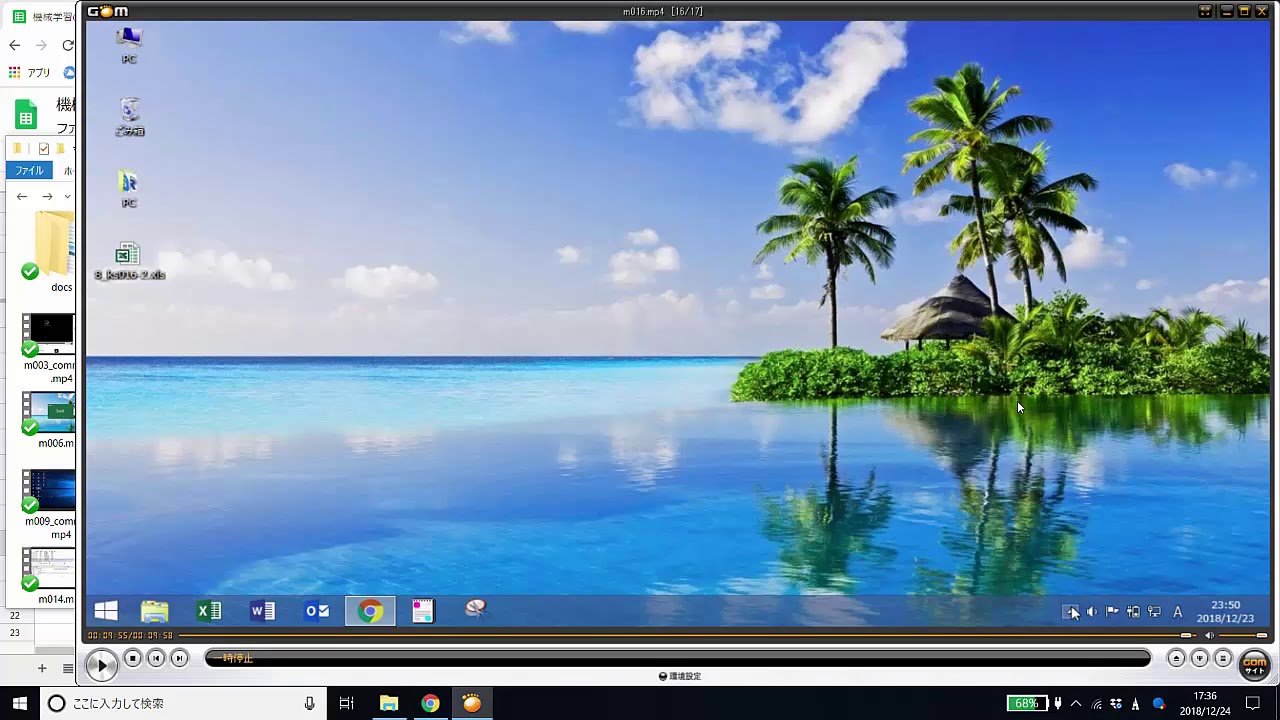This screenshot has height=720, width=1280.
Task: Open File Explorer from the taskbar
Action: click(x=388, y=703)
